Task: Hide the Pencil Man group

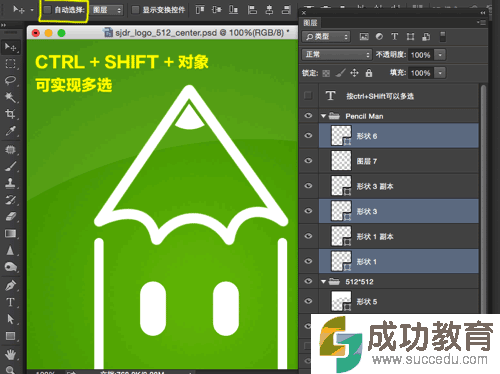Action: pos(309,116)
